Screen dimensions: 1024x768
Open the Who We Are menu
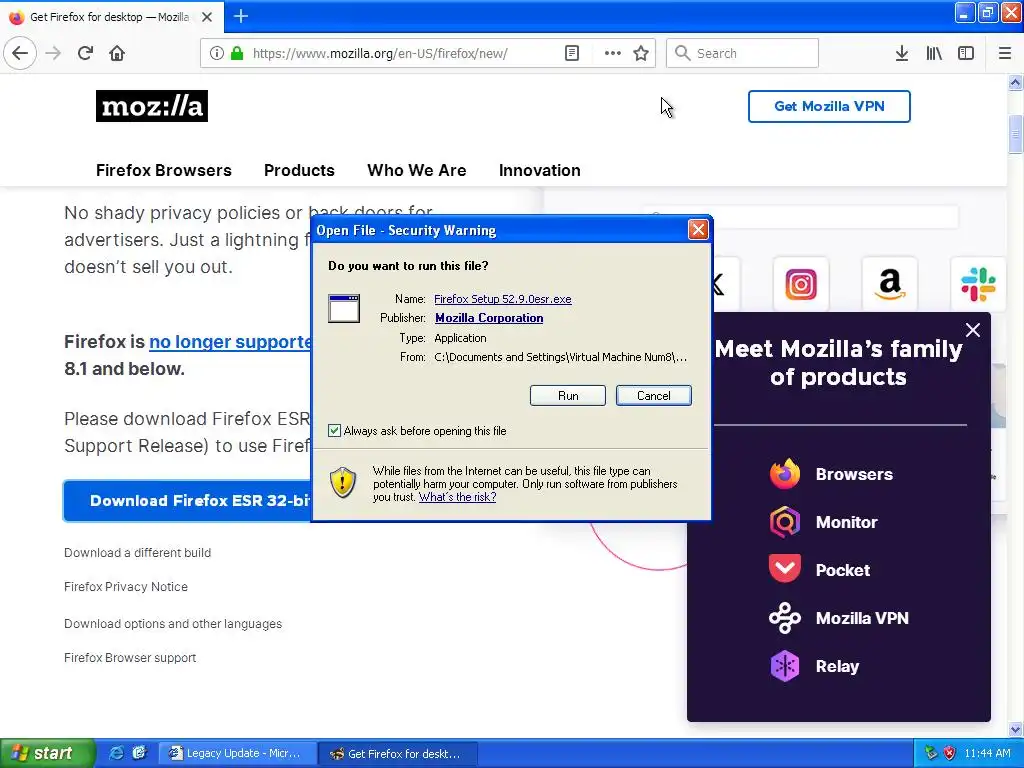[x=417, y=170]
